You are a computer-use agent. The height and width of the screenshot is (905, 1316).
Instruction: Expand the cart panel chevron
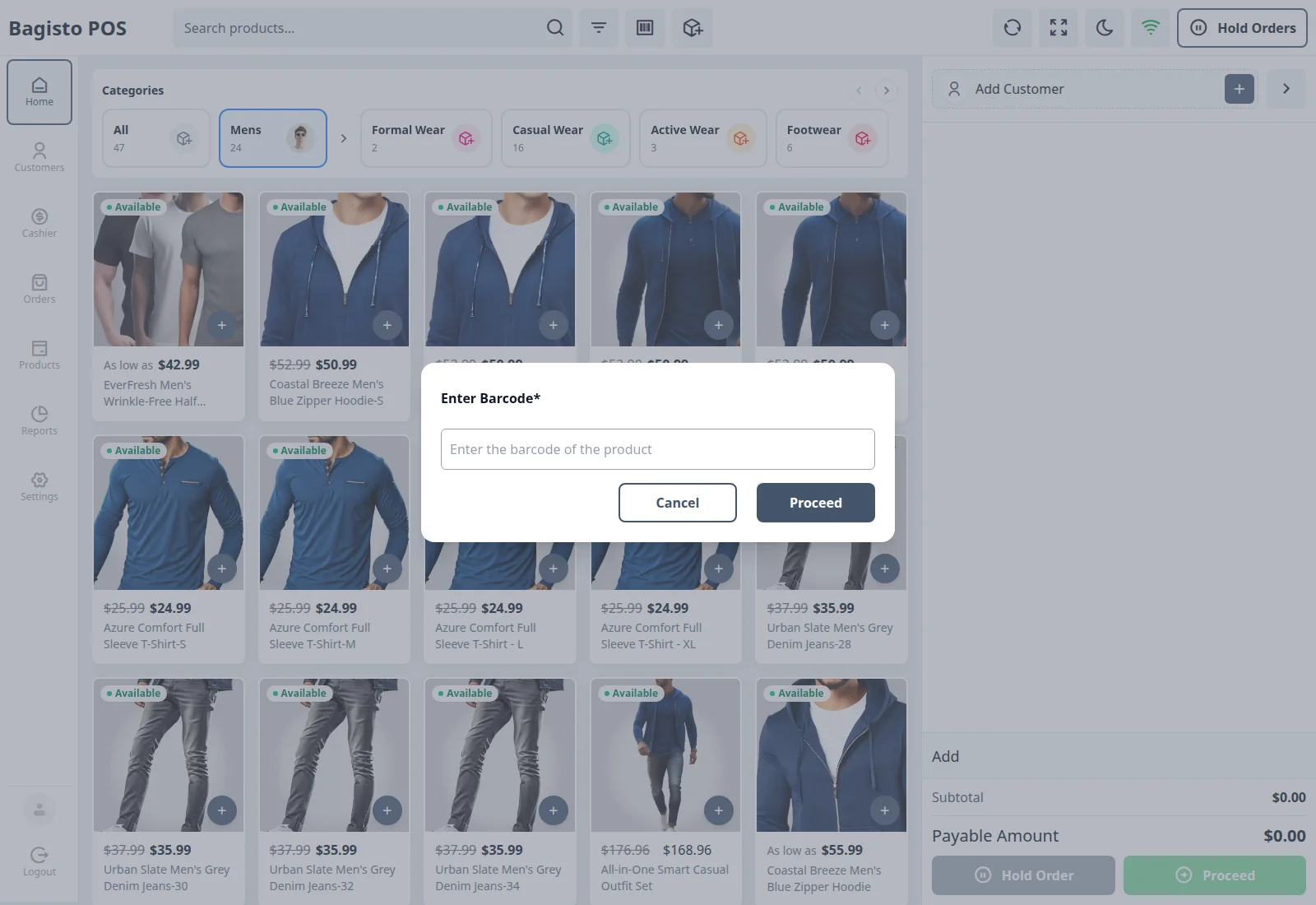tap(1286, 89)
